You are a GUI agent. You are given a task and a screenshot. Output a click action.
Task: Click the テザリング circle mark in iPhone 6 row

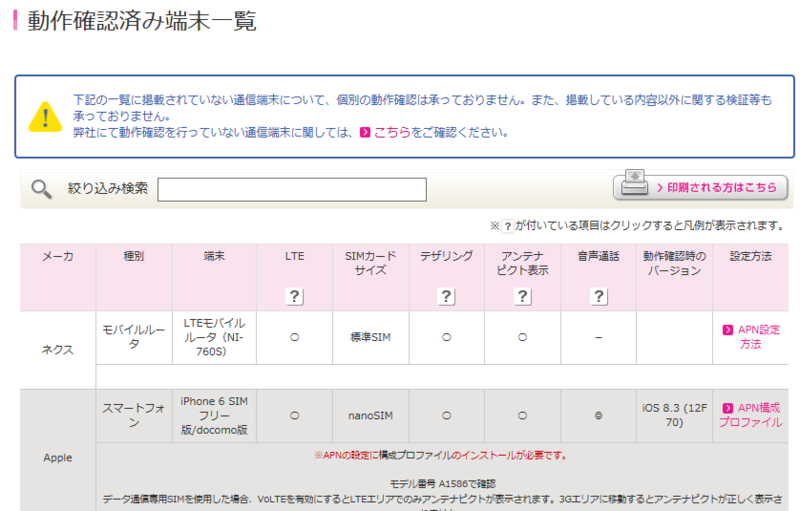pos(446,416)
